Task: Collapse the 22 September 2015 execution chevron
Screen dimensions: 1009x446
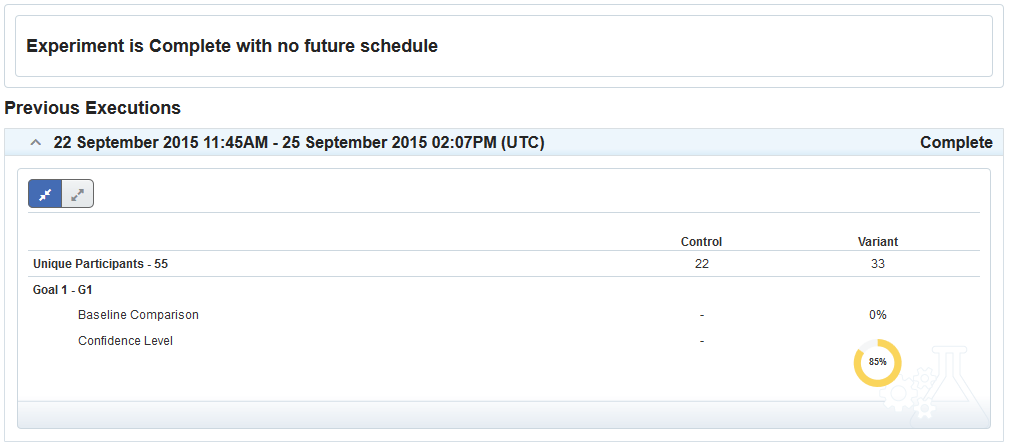Action: (x=37, y=143)
